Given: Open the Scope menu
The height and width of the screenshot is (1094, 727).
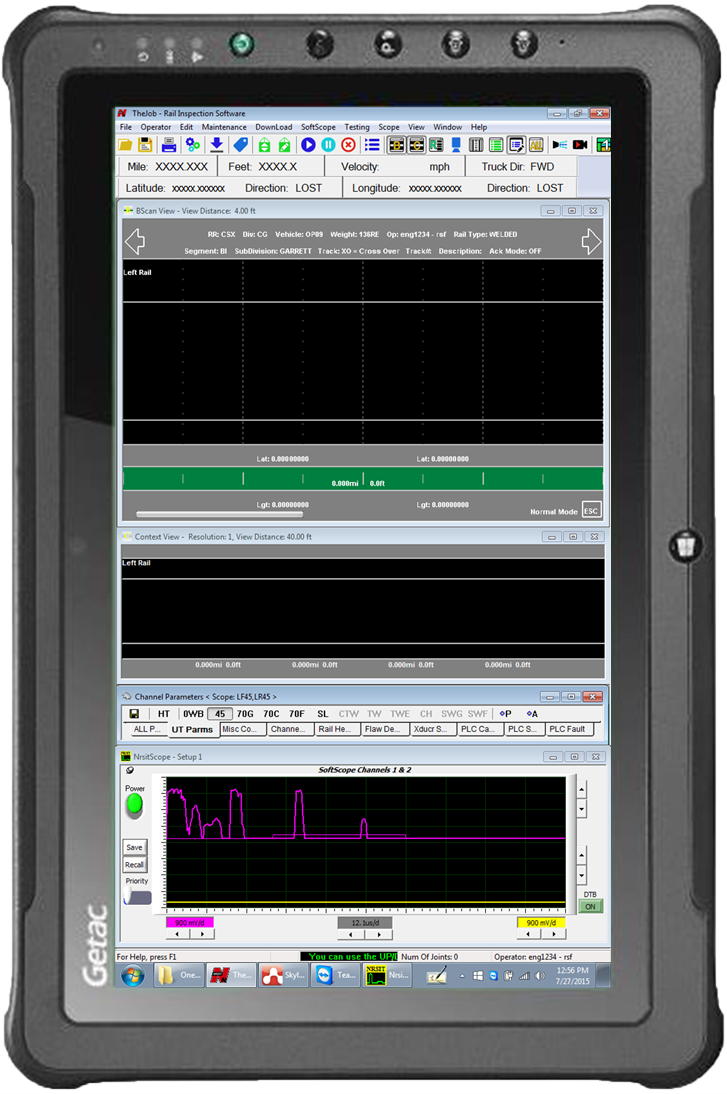Looking at the screenshot, I should (x=389, y=127).
